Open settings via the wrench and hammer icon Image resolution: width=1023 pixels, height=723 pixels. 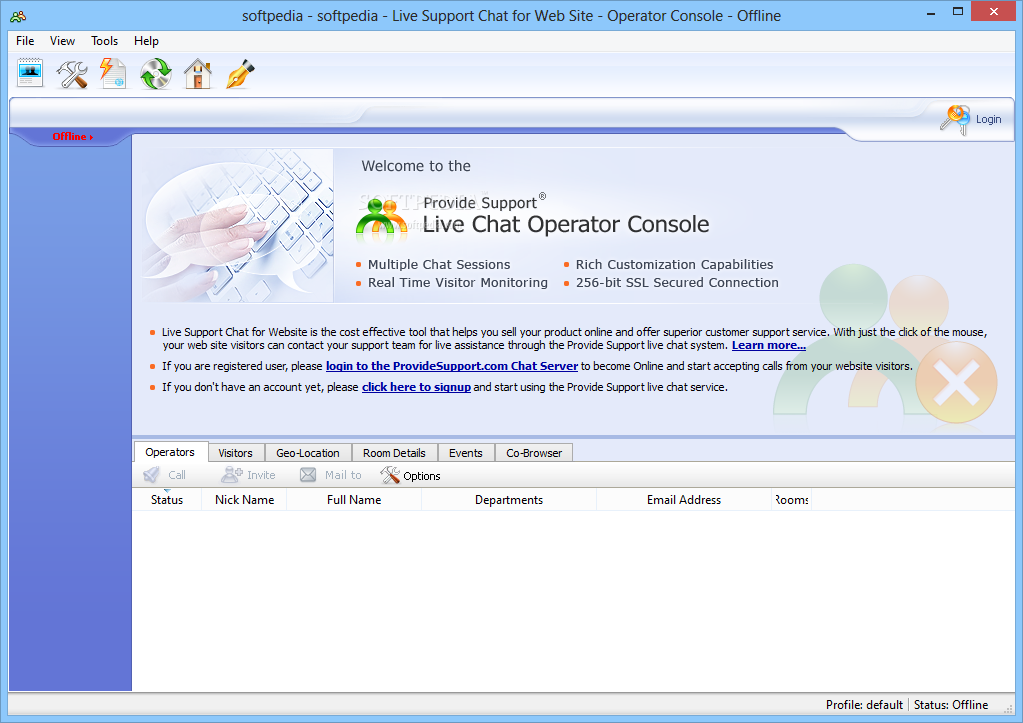click(x=72, y=74)
